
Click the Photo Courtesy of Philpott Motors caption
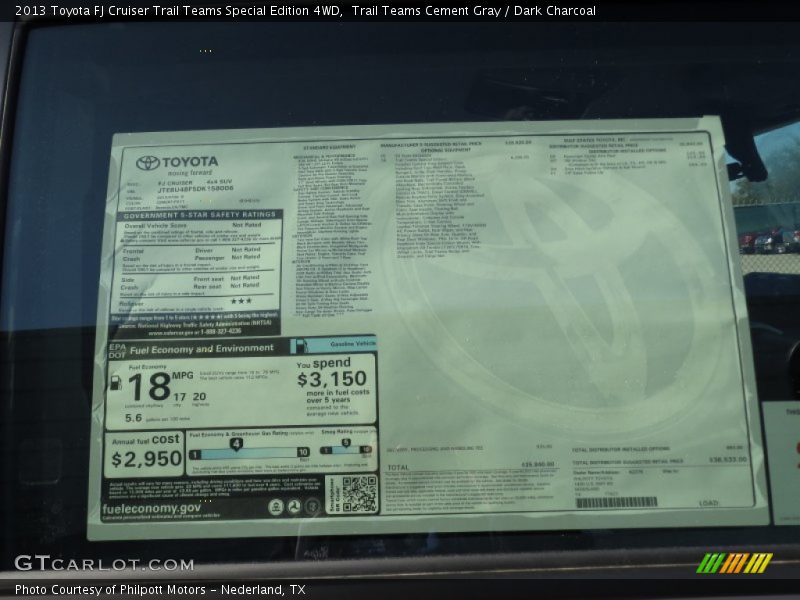(160, 590)
